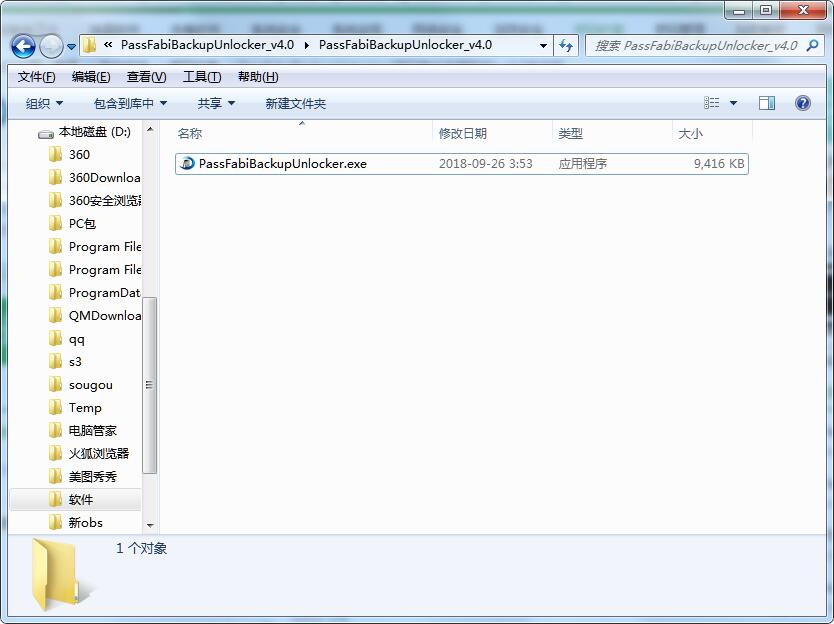This screenshot has width=834, height=624.
Task: Select the PassFabiBackupUnlocker.exe file
Action: pos(461,164)
